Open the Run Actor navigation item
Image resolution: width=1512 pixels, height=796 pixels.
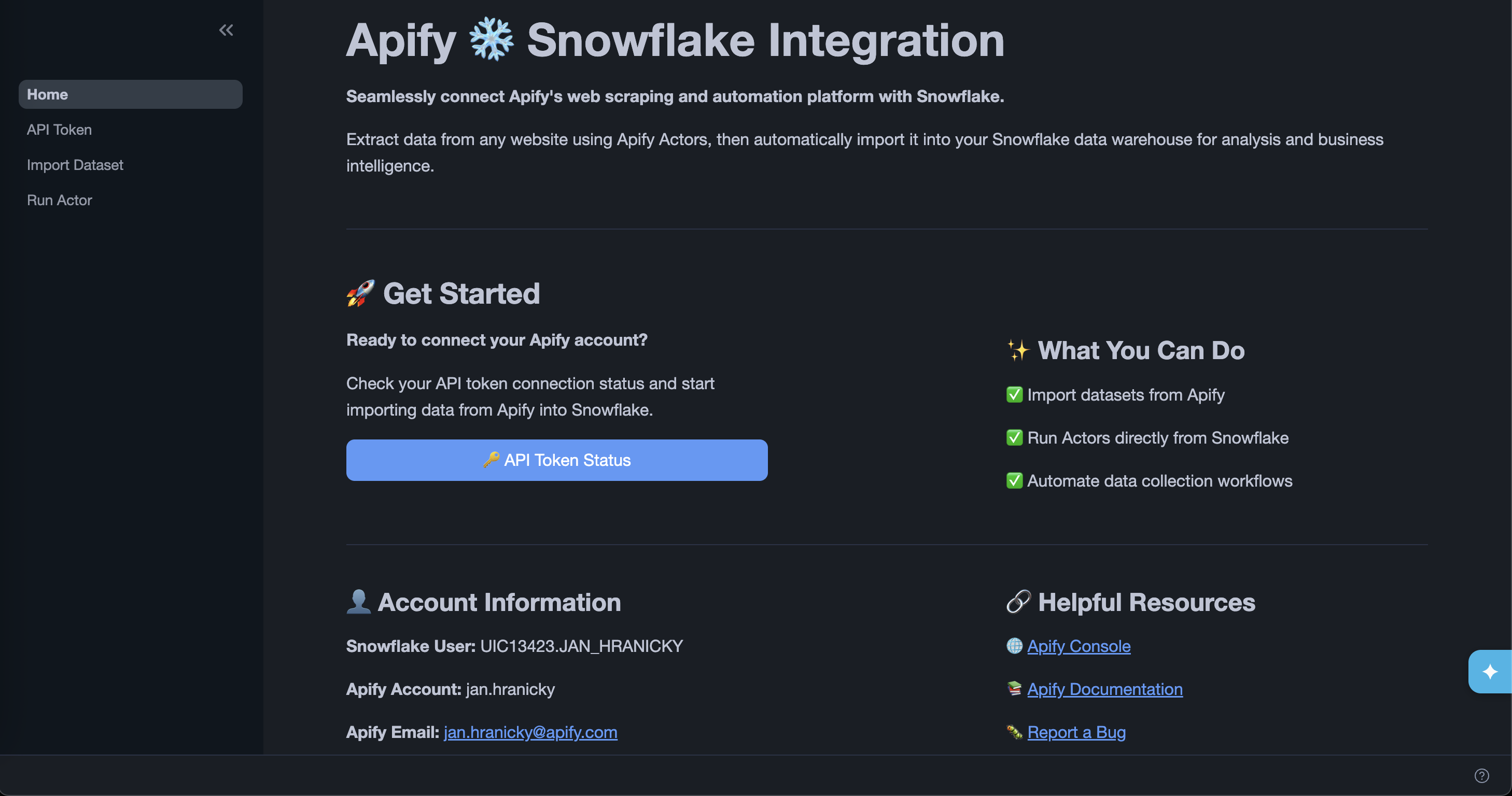(59, 200)
